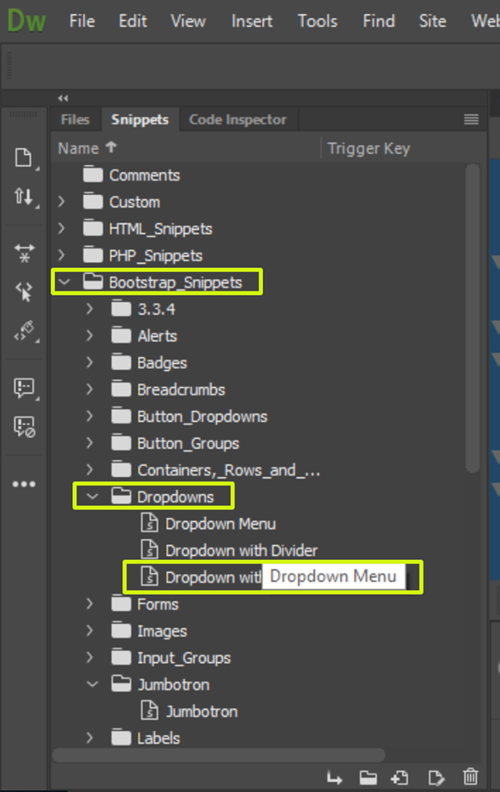
Task: Expand the 3.3.4 folder chevron
Action: (x=90, y=309)
